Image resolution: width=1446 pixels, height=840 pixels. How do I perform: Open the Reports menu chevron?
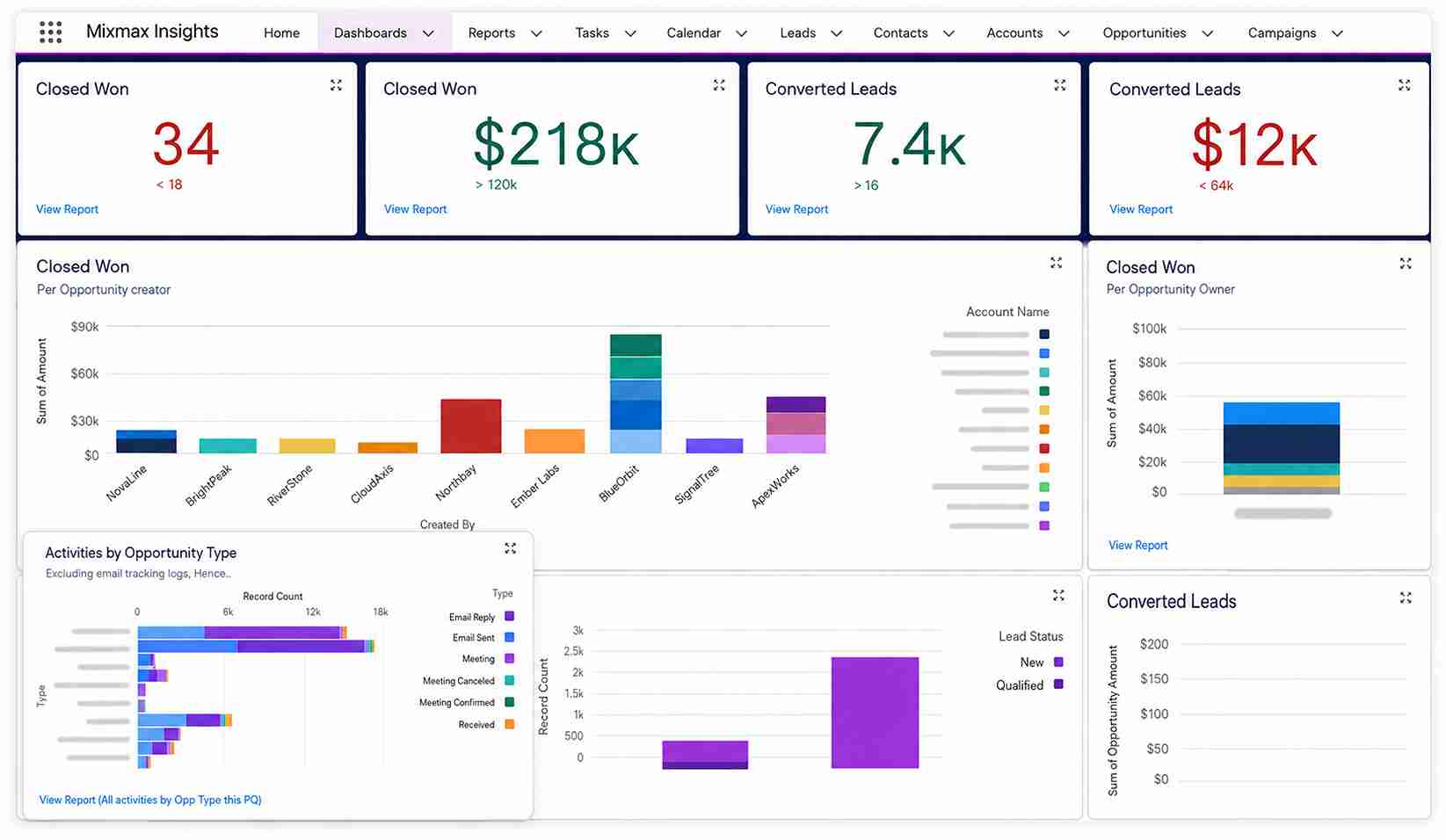point(536,33)
